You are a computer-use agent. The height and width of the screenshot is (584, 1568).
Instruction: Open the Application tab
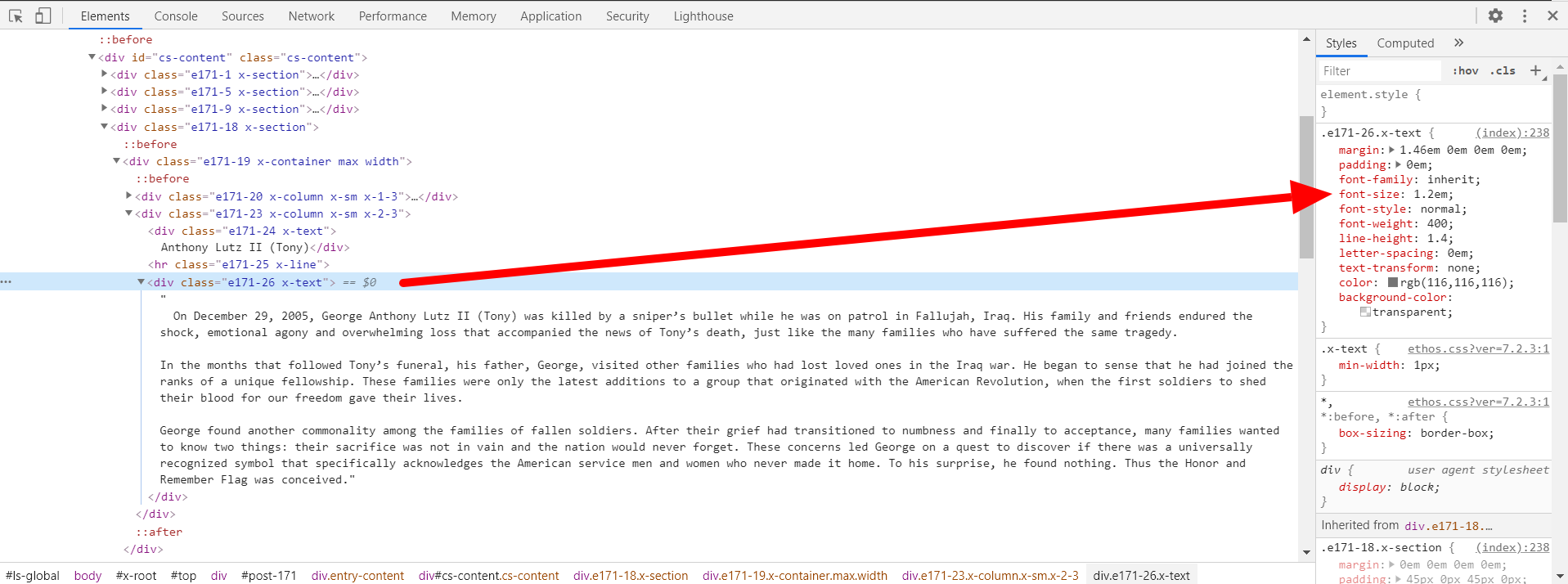pyautogui.click(x=551, y=16)
